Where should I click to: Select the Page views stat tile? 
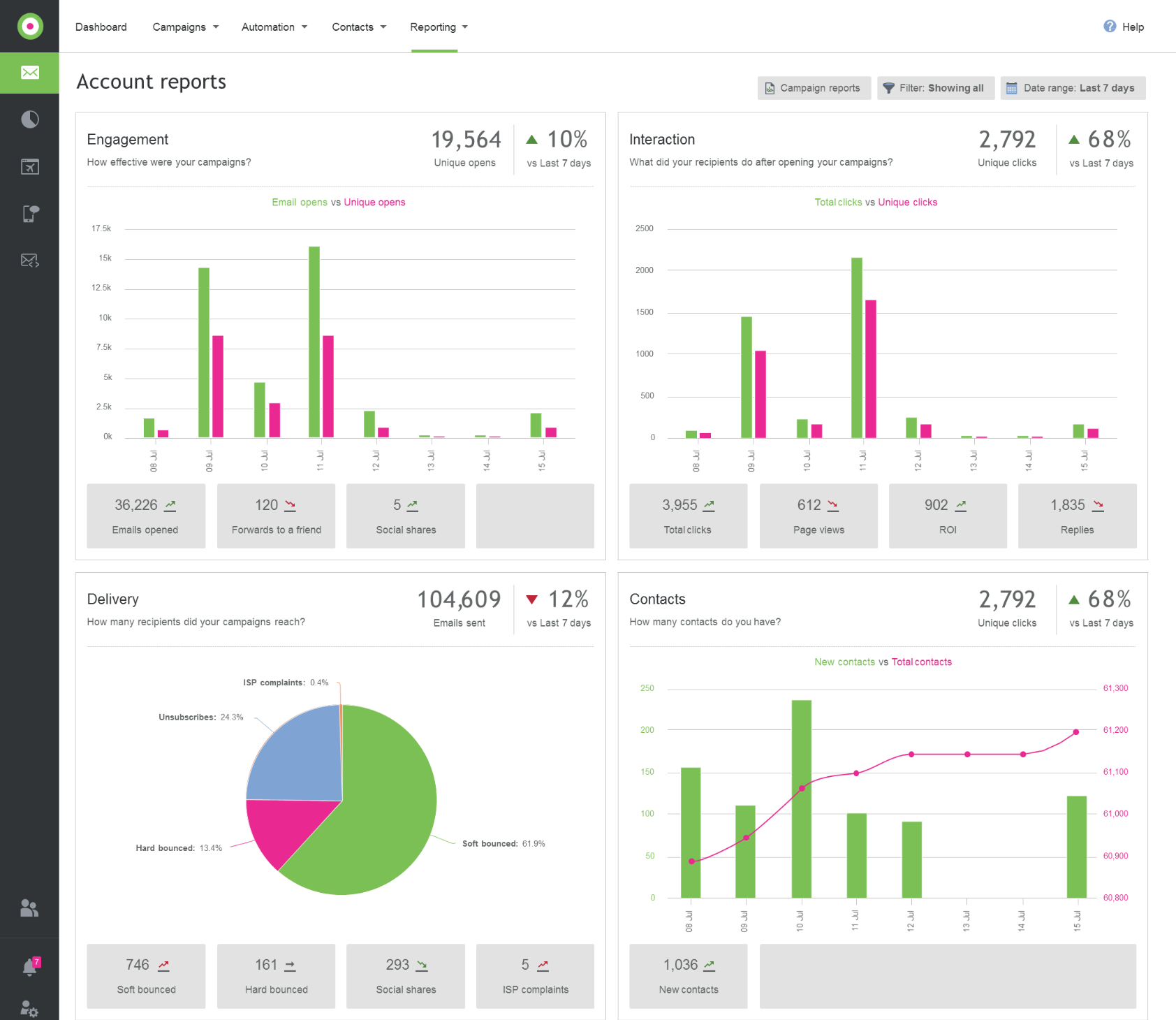[x=818, y=516]
